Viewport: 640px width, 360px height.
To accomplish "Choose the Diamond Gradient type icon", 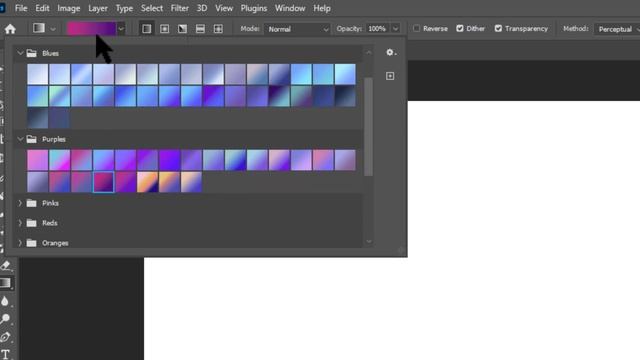I will [218, 29].
